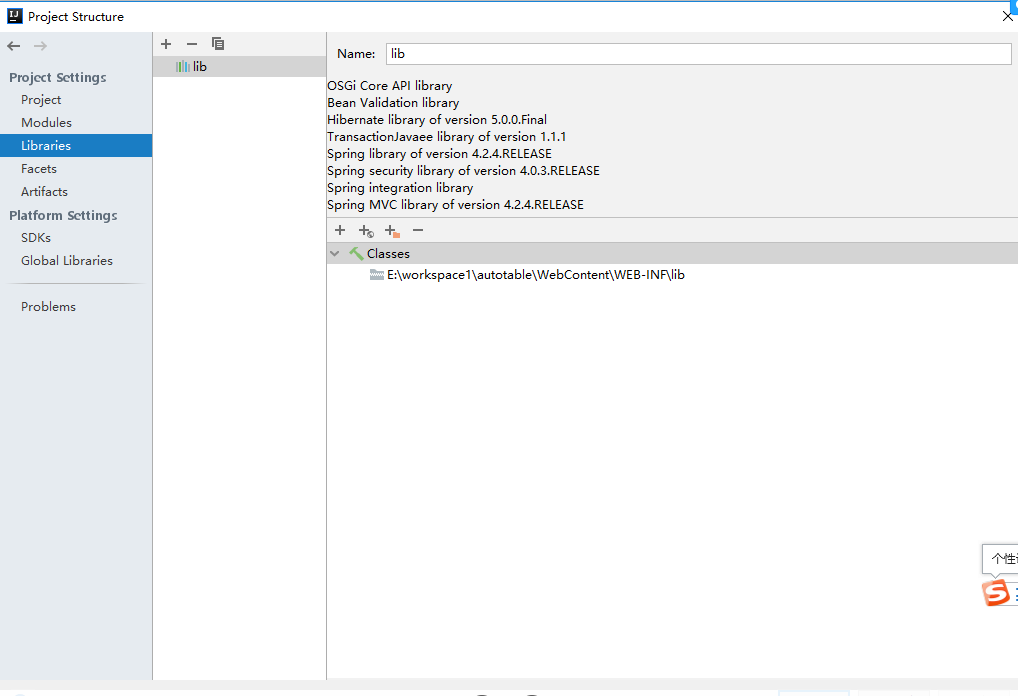This screenshot has width=1018, height=696.
Task: Collapse the Classes tree node
Action: 335,254
